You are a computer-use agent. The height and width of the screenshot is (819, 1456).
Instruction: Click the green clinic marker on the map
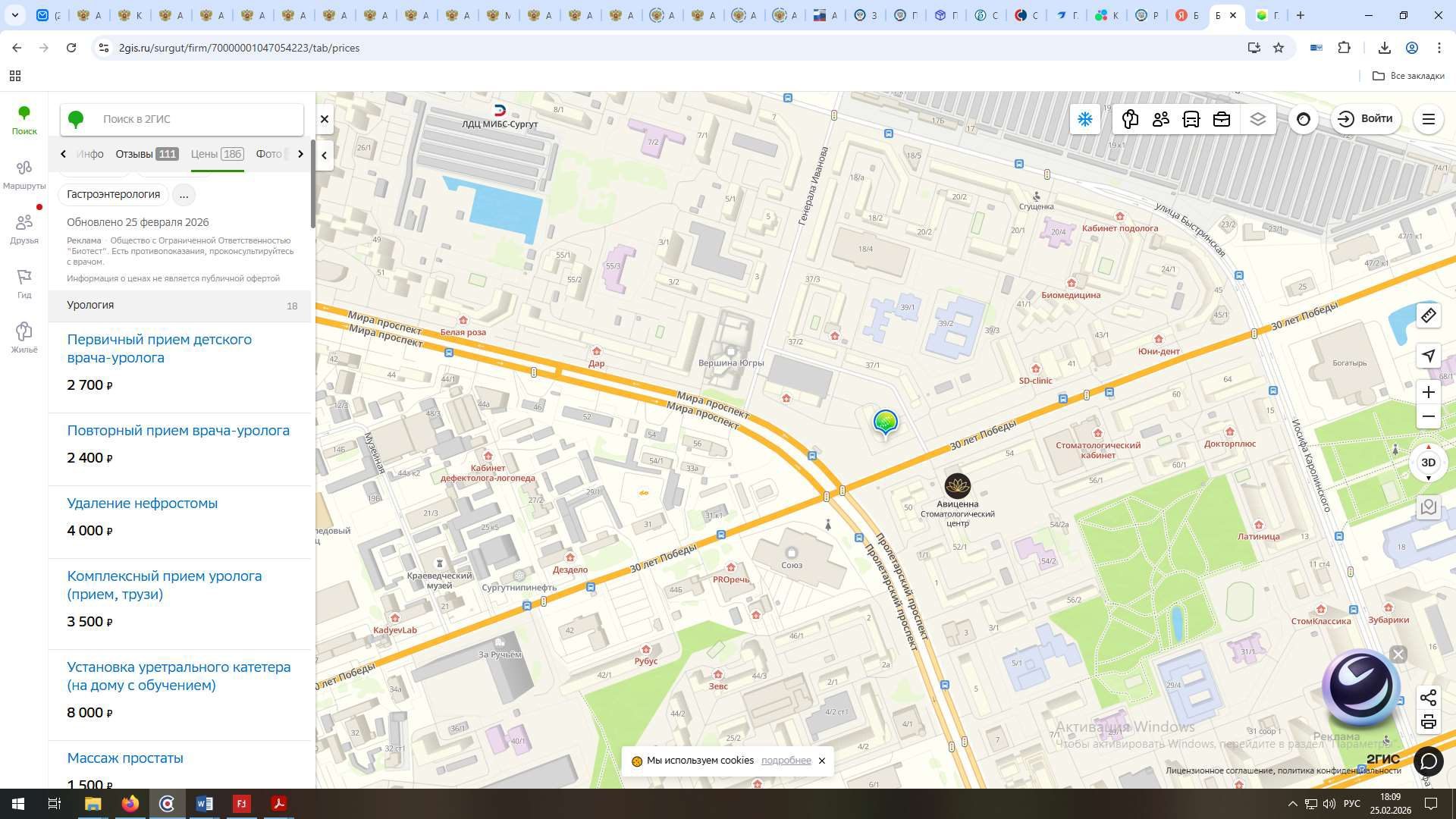pos(885,422)
